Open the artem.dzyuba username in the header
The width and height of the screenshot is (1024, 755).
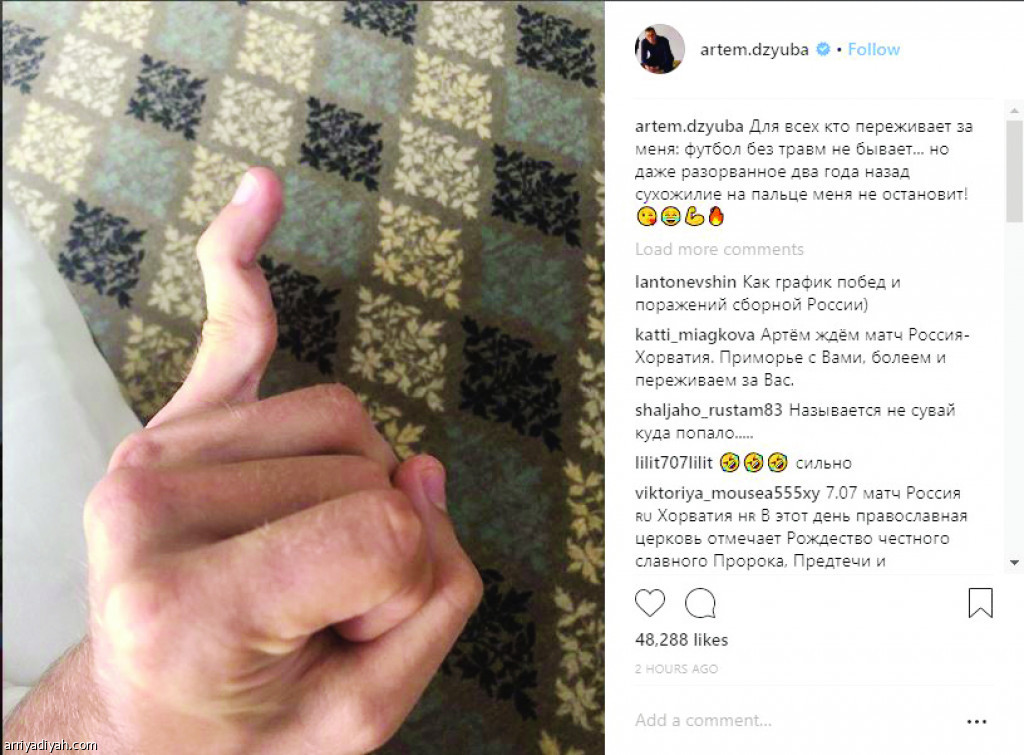(754, 49)
